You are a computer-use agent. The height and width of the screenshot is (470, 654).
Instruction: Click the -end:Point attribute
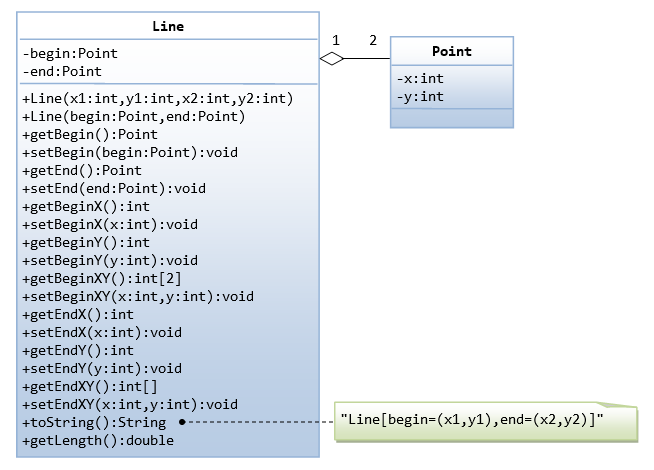pos(61,71)
